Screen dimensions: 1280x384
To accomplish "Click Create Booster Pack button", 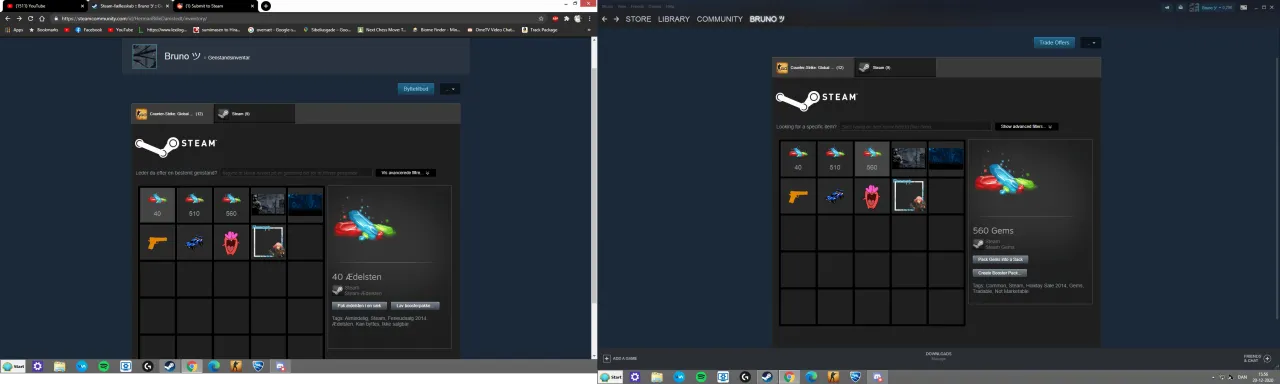I will coord(1000,272).
